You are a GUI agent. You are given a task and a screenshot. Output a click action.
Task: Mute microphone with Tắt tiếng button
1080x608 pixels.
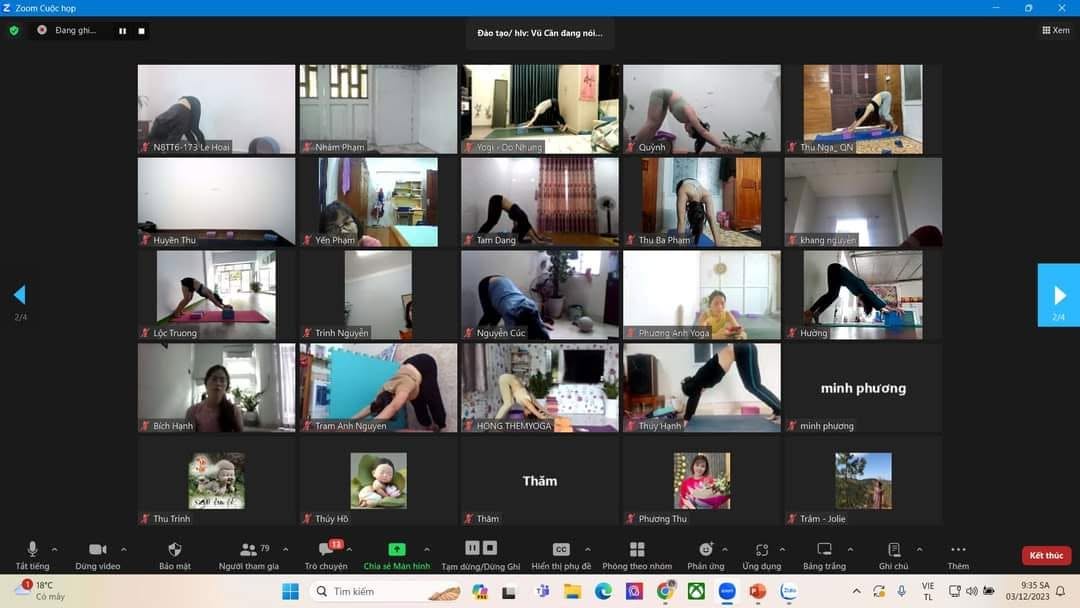click(32, 556)
